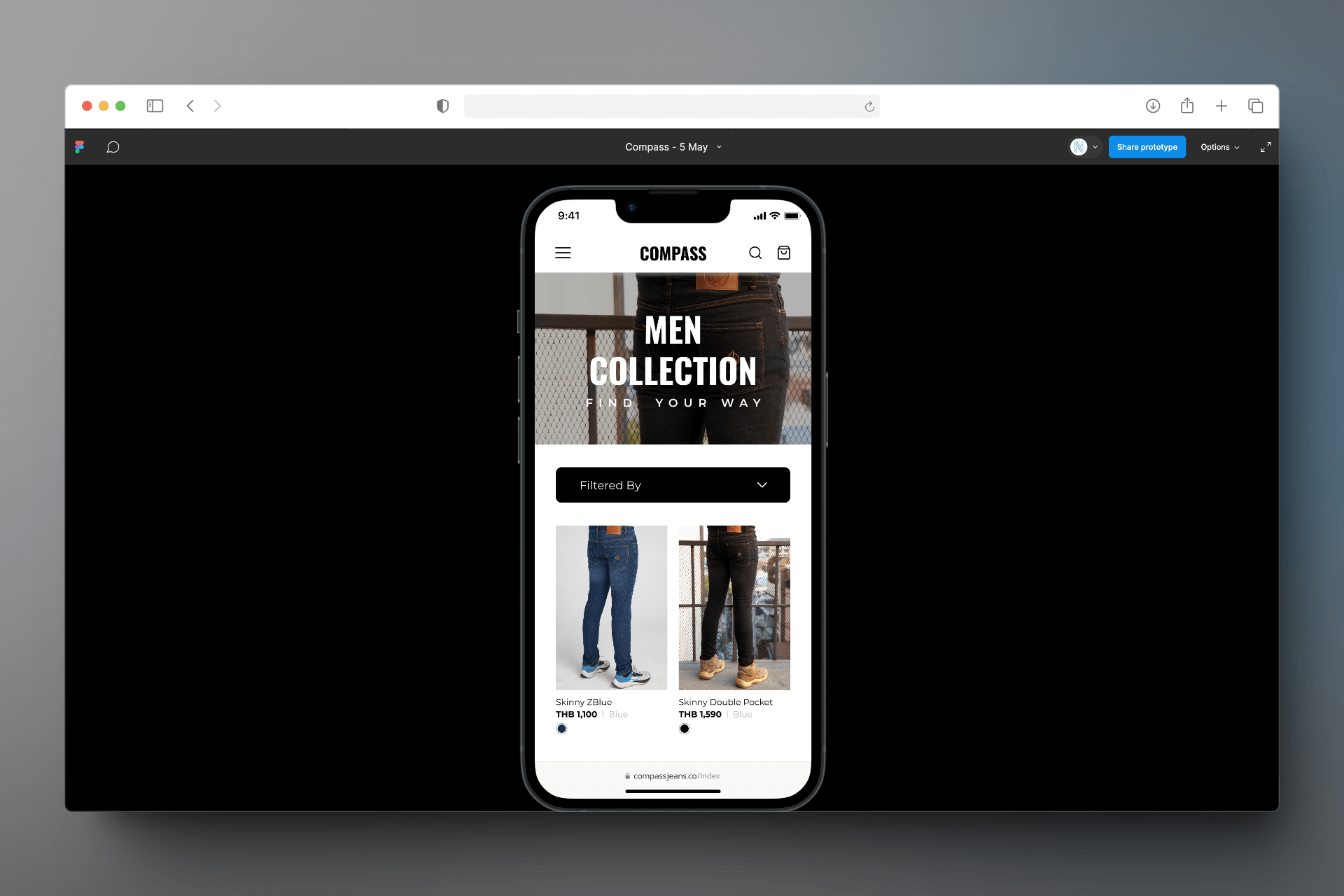Click the Figma comment icon in toolbar

[111, 147]
